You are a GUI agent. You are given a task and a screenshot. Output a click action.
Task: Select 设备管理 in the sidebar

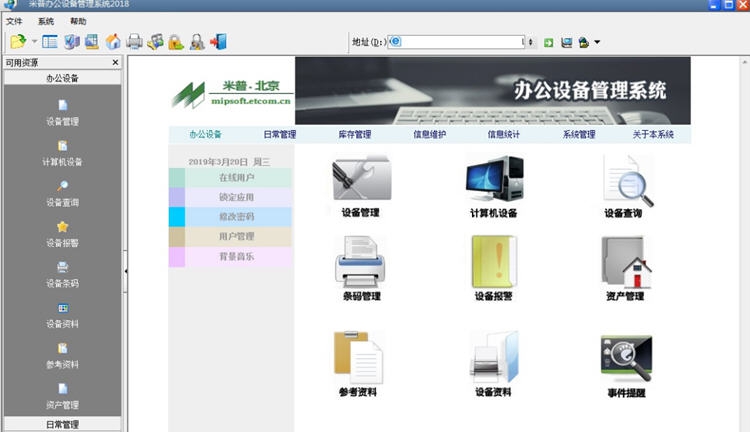coord(62,113)
